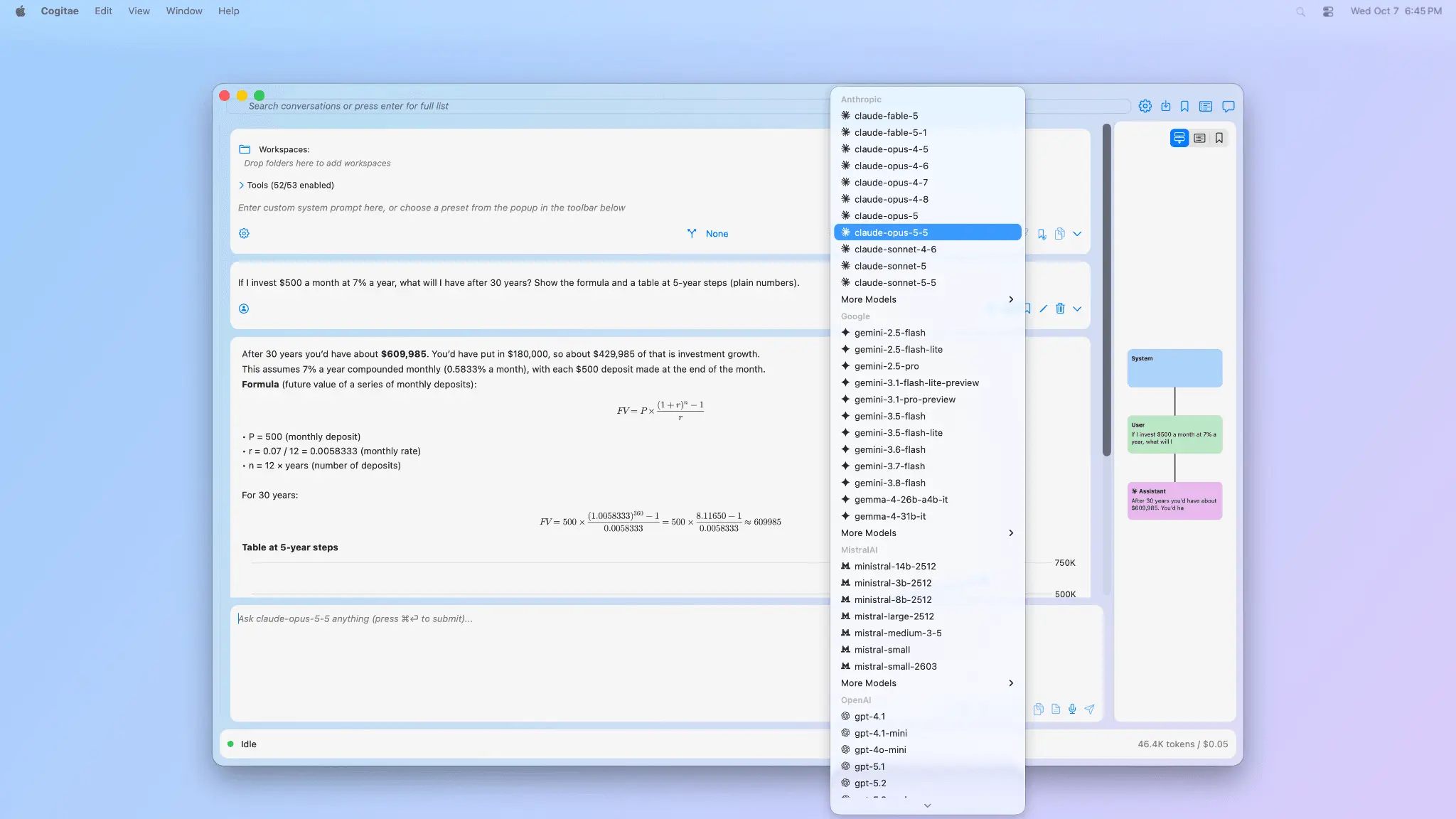The height and width of the screenshot is (819, 1456).
Task: Click the Assistant node in conversation graph
Action: (1174, 500)
